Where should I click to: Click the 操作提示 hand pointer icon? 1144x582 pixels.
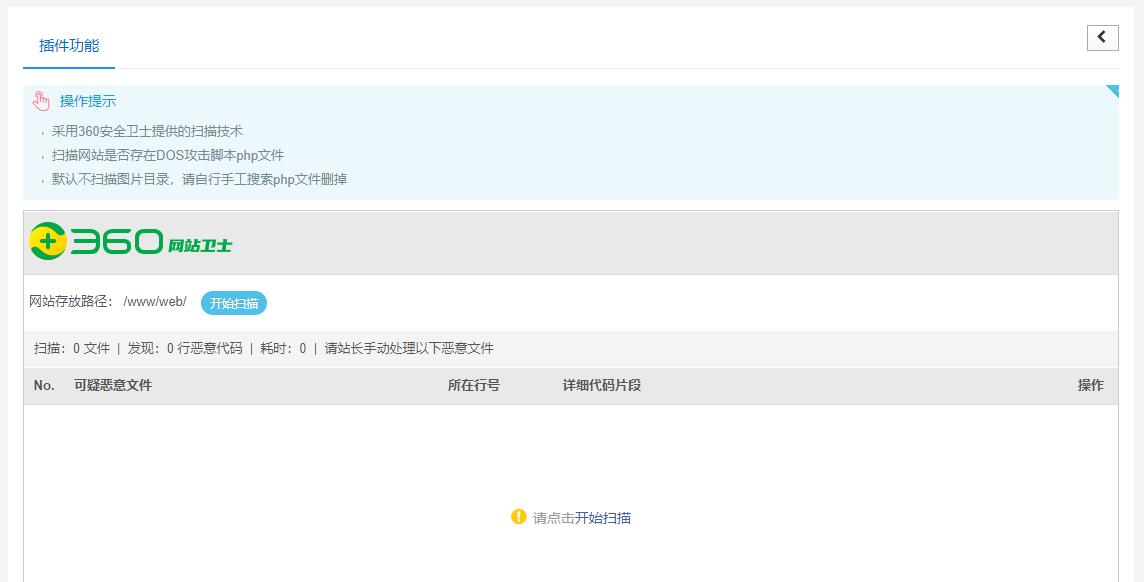pyautogui.click(x=41, y=101)
